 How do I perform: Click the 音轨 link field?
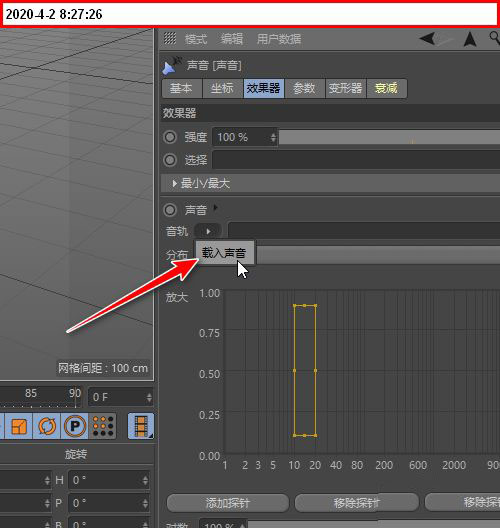[x=364, y=231]
